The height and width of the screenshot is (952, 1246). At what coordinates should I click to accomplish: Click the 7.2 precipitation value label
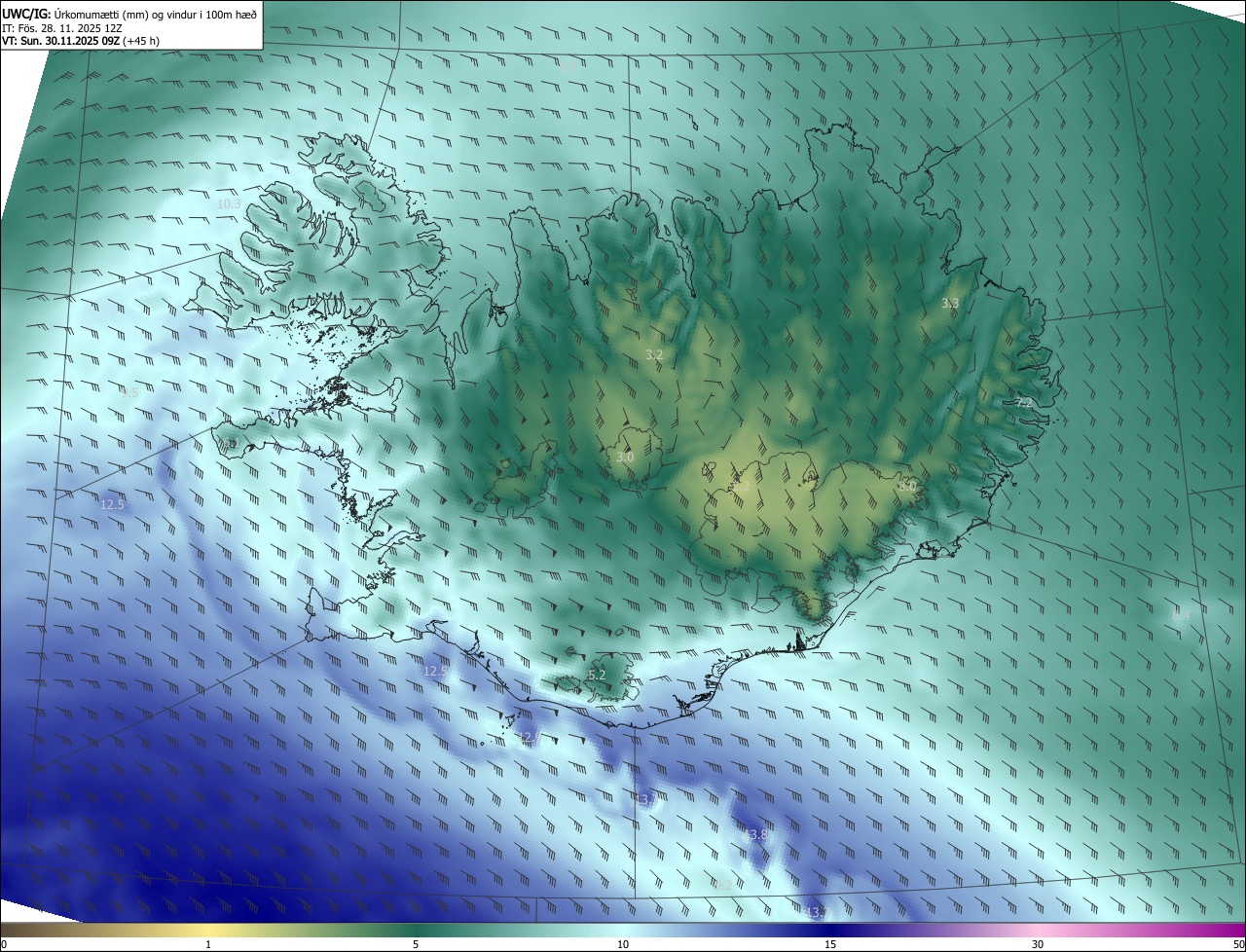(1023, 402)
